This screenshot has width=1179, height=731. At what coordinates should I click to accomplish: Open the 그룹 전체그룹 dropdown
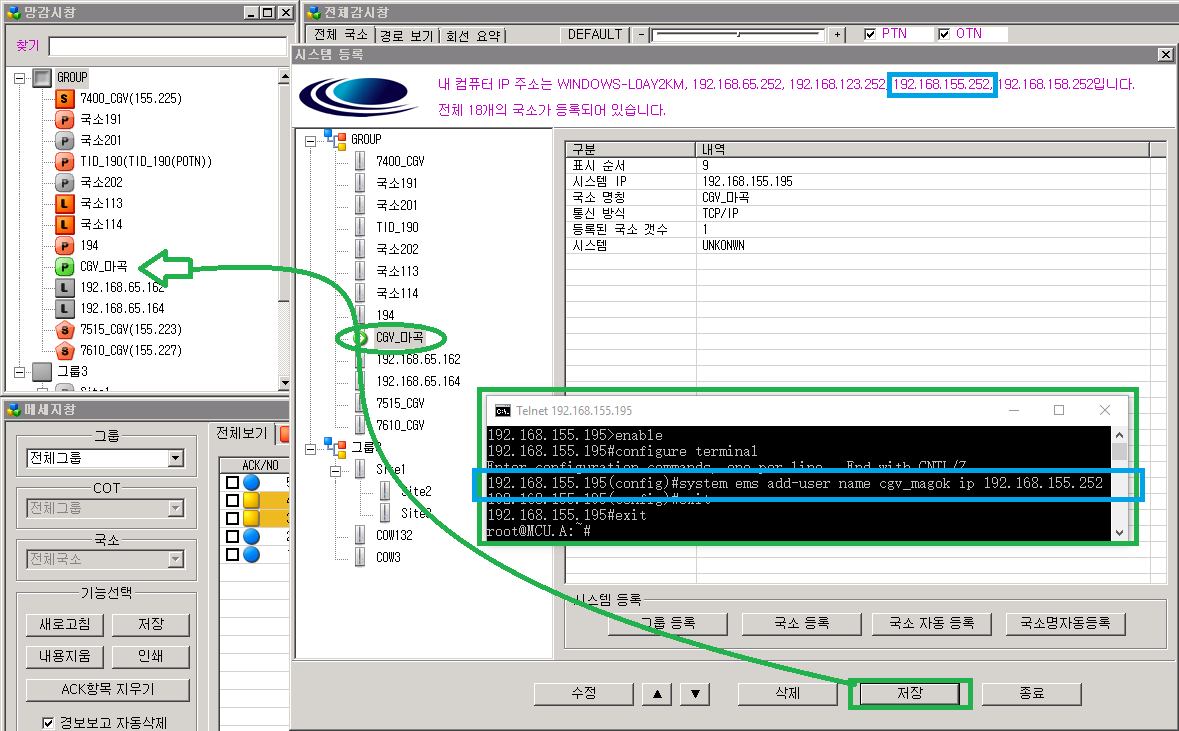pos(175,458)
